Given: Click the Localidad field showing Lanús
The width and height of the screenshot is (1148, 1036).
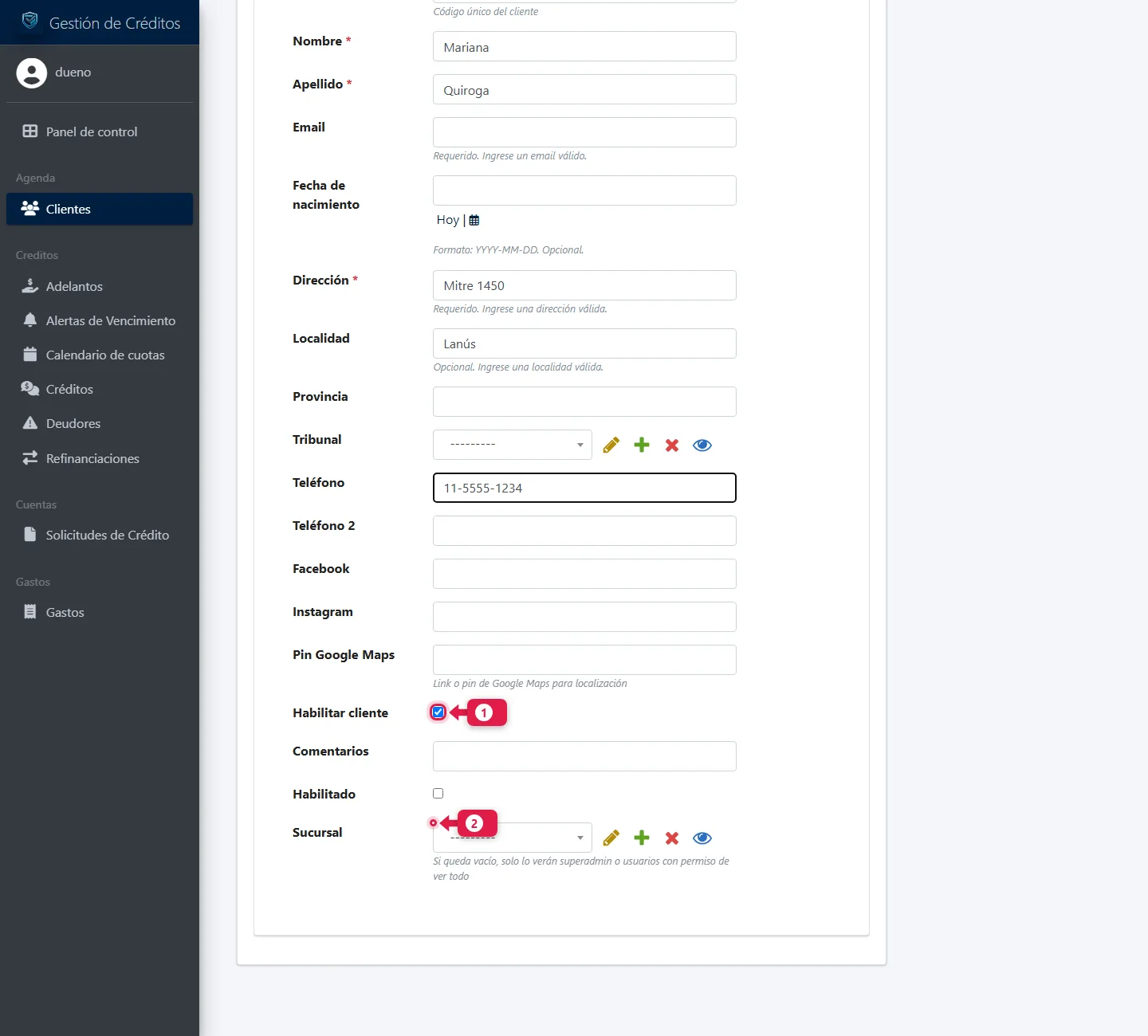Looking at the screenshot, I should coord(584,343).
